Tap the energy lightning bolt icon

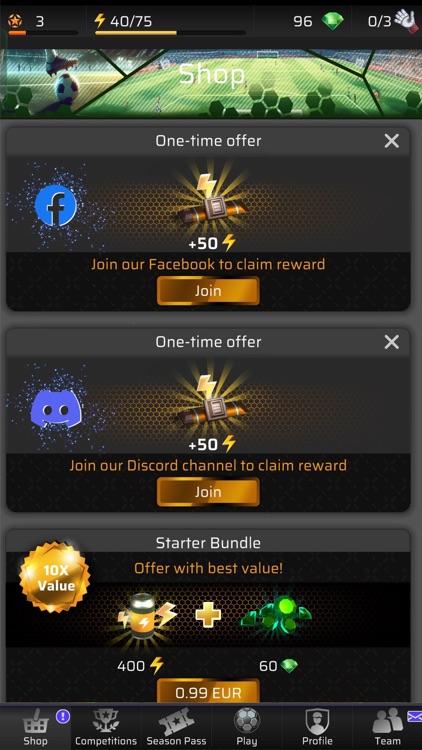coord(99,21)
